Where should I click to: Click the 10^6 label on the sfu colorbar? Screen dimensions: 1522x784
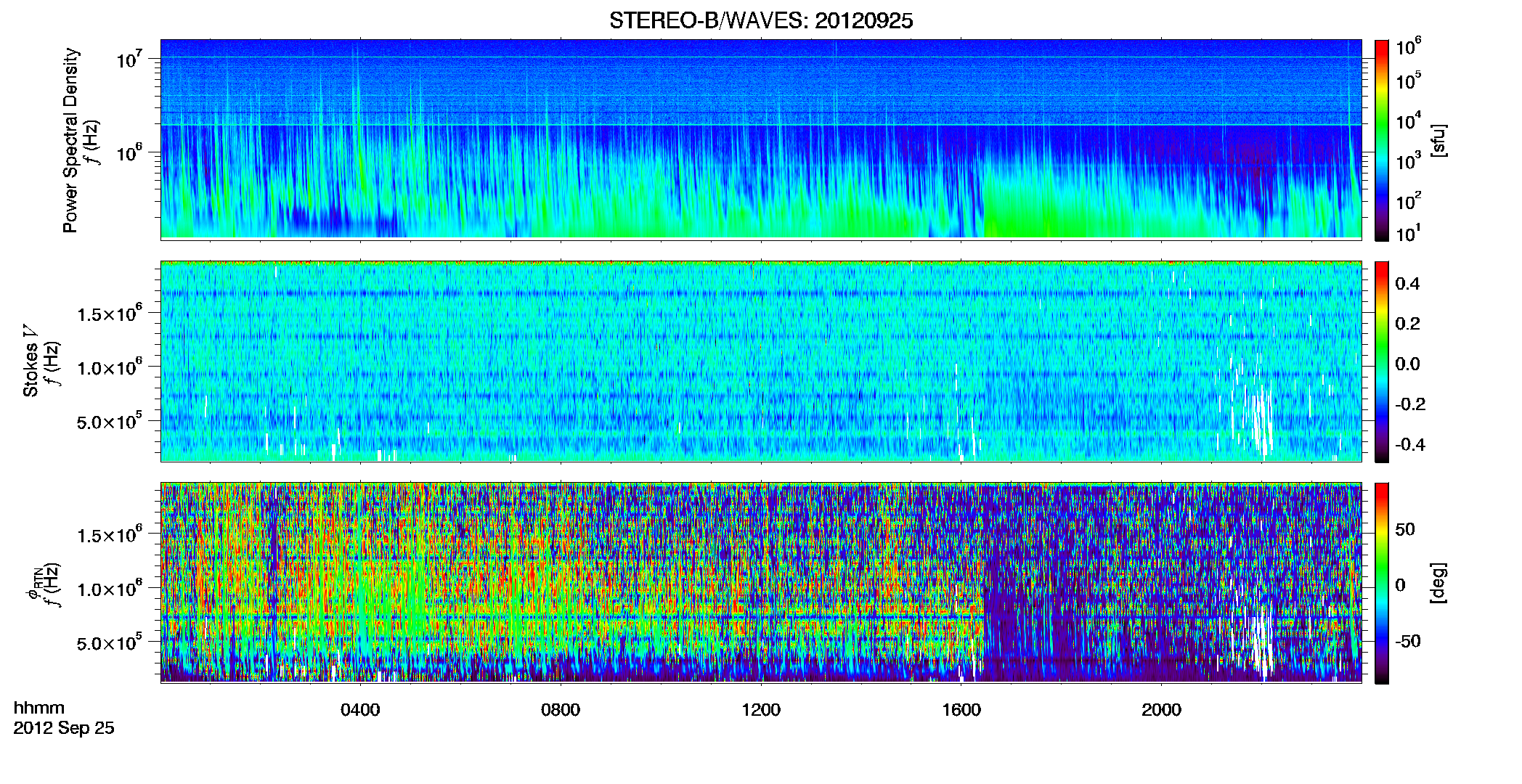click(x=1409, y=47)
